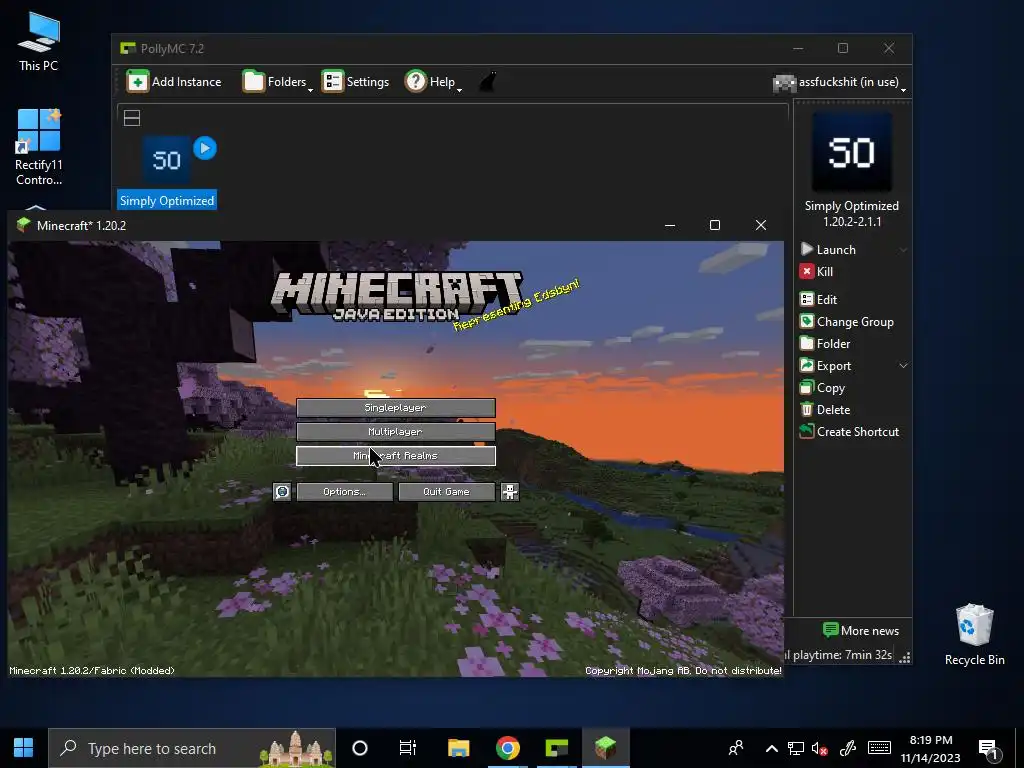
Task: Switch to PollyMC taskbar icon
Action: [x=556, y=748]
